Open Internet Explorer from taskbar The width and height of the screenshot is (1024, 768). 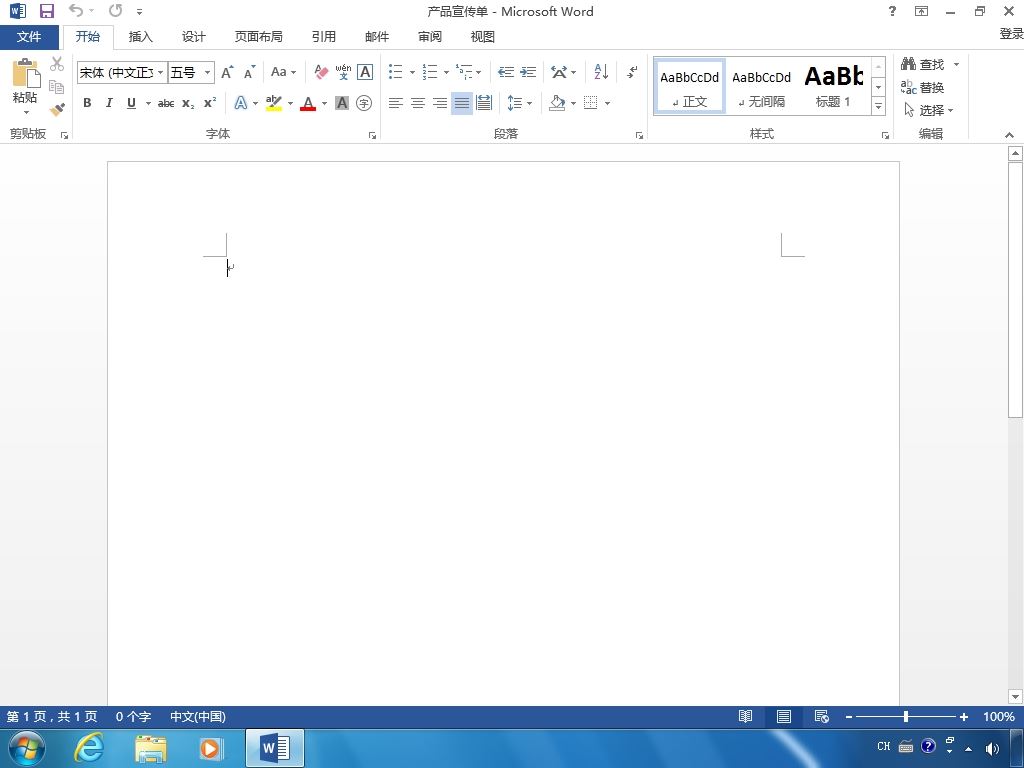[x=88, y=747]
